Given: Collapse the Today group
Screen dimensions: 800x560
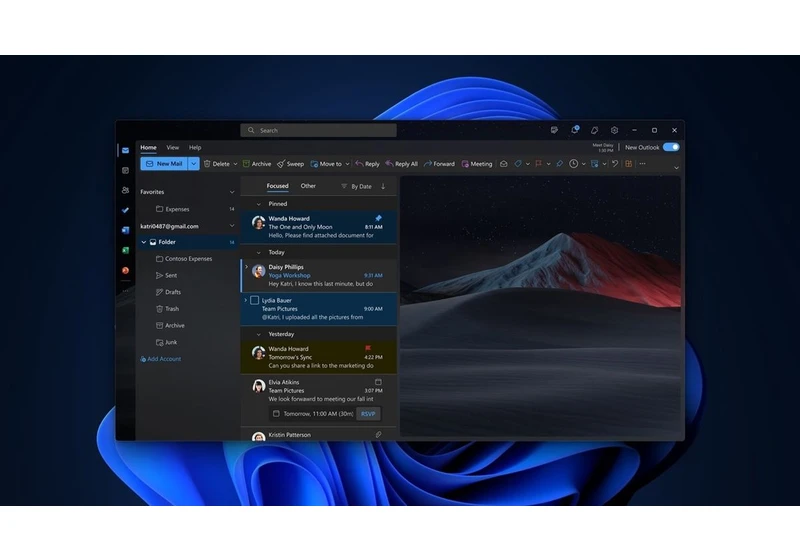Looking at the screenshot, I should 259,252.
